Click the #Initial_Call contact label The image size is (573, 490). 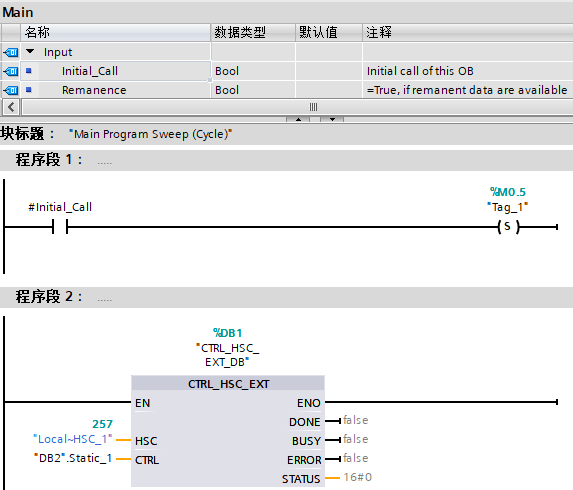click(60, 207)
